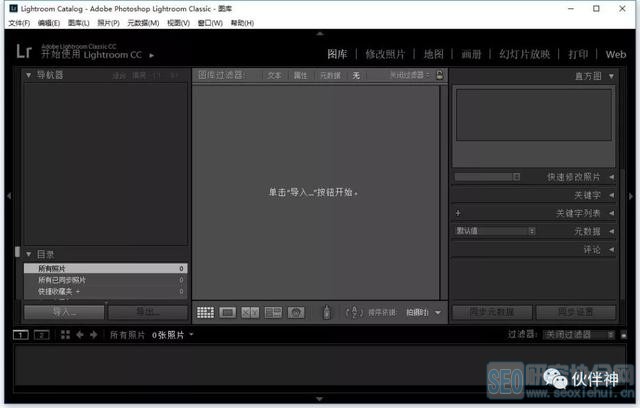Open sort order 拍摄时间 dropdown
The height and width of the screenshot is (408, 640).
tap(423, 313)
